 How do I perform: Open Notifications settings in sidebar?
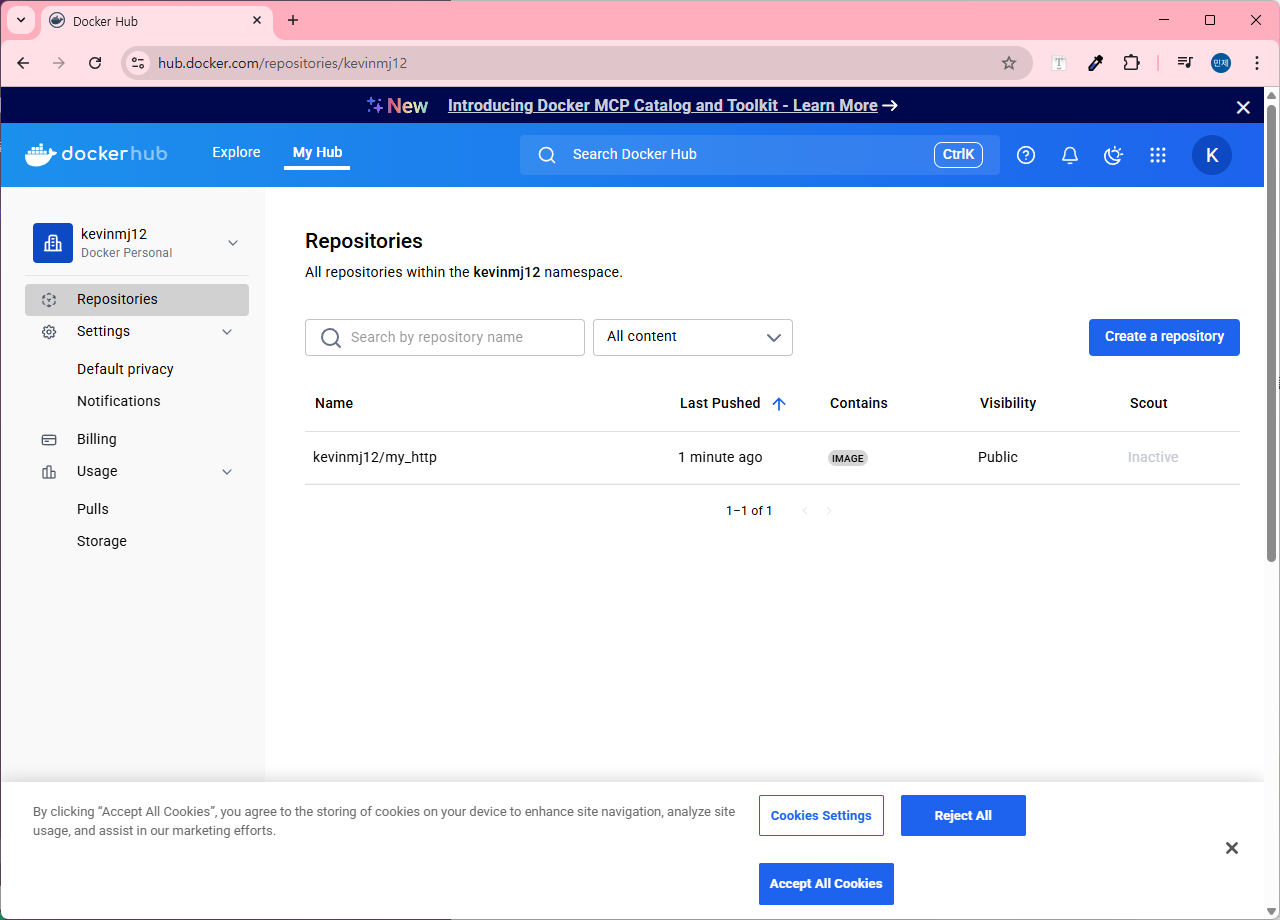tap(118, 402)
